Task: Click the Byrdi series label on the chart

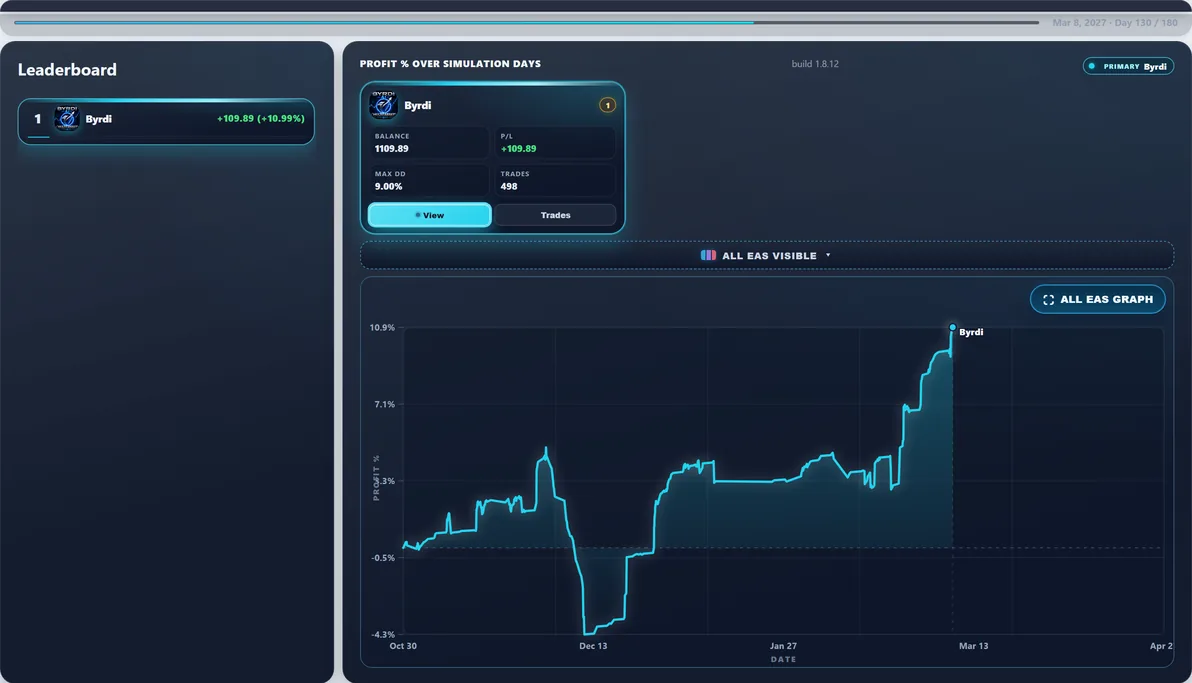Action: [971, 332]
